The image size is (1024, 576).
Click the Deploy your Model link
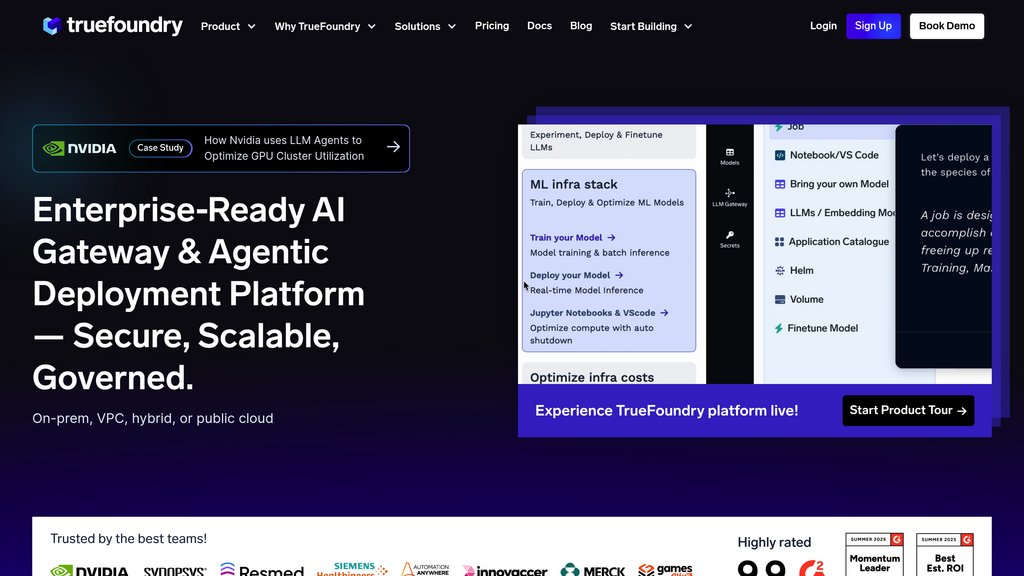(x=569, y=276)
